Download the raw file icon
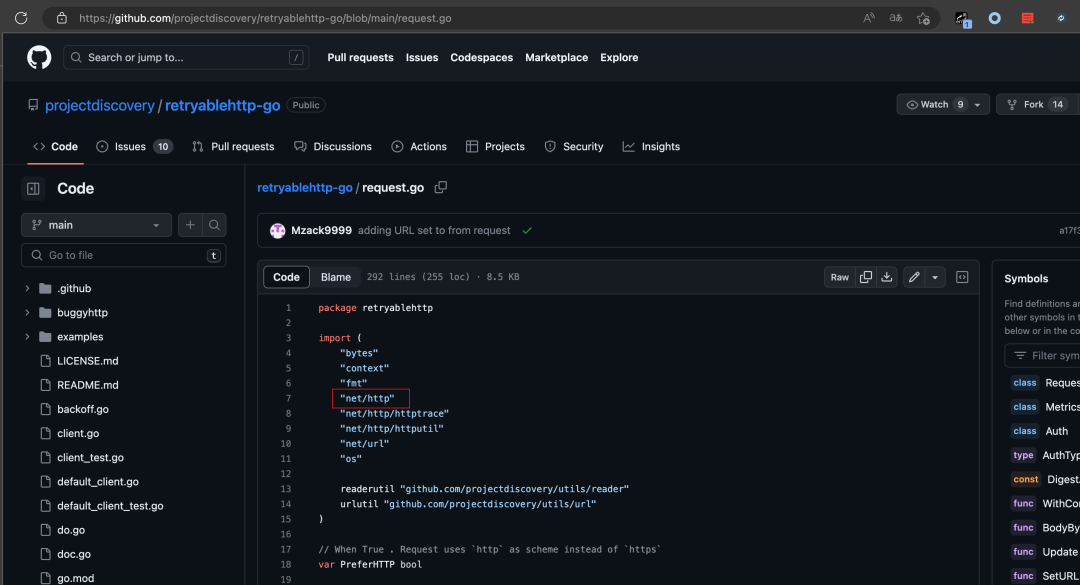The width and height of the screenshot is (1080, 585). 886,277
